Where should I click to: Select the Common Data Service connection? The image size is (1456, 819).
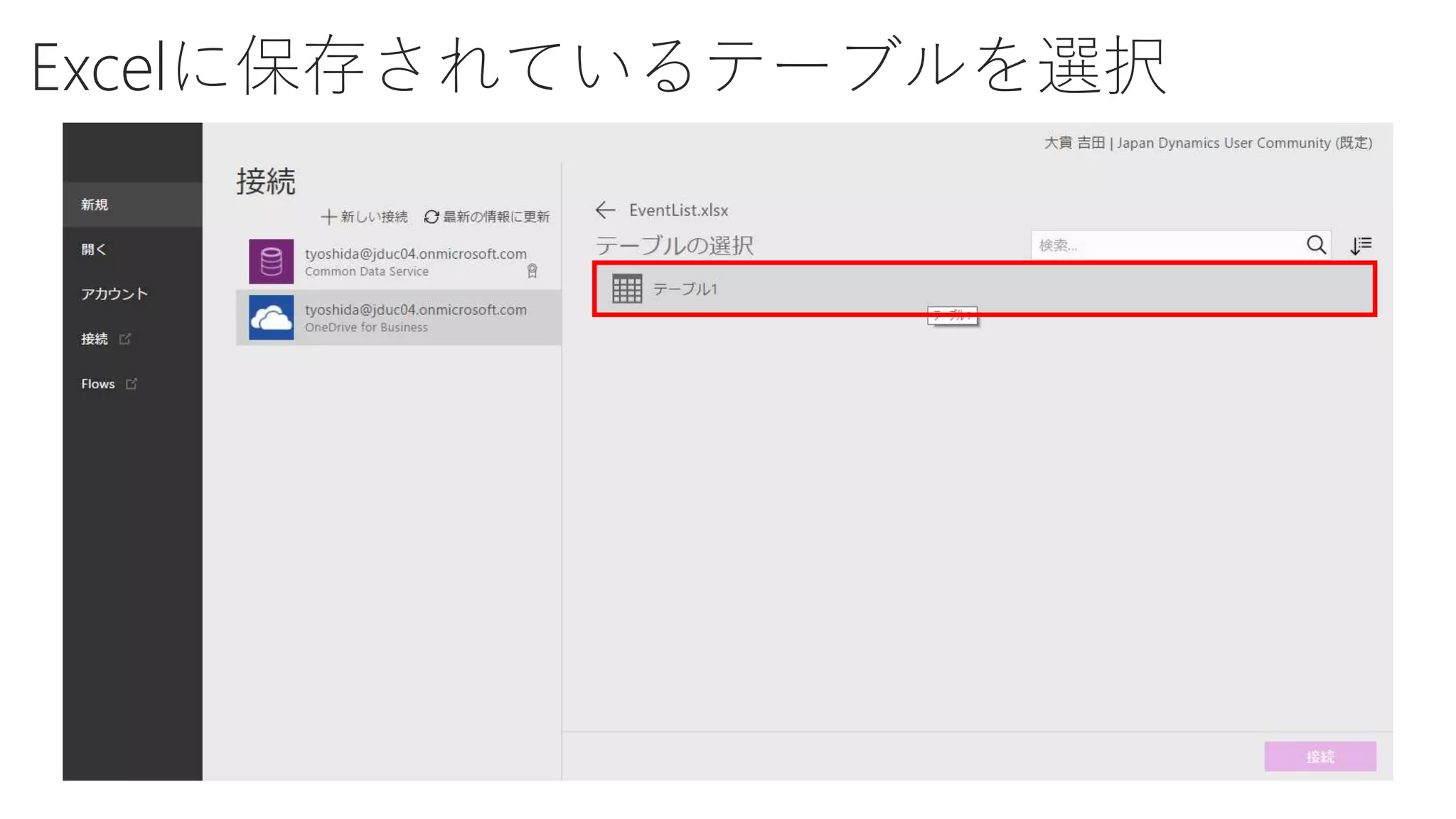click(x=399, y=261)
